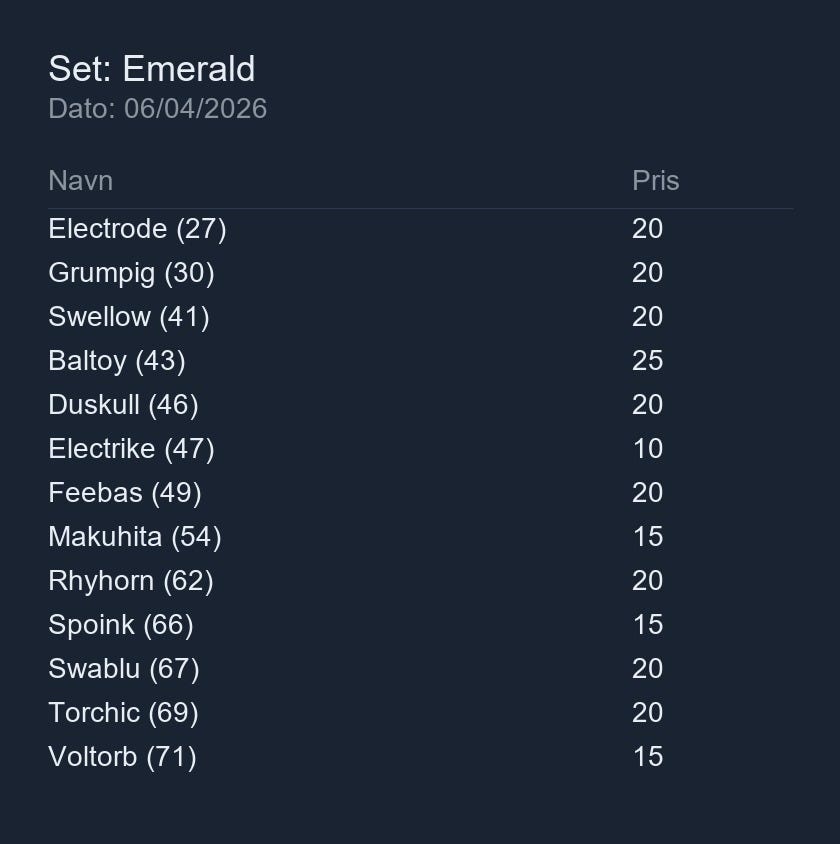
Task: Select Swablu (67) in the table
Action: [x=124, y=669]
